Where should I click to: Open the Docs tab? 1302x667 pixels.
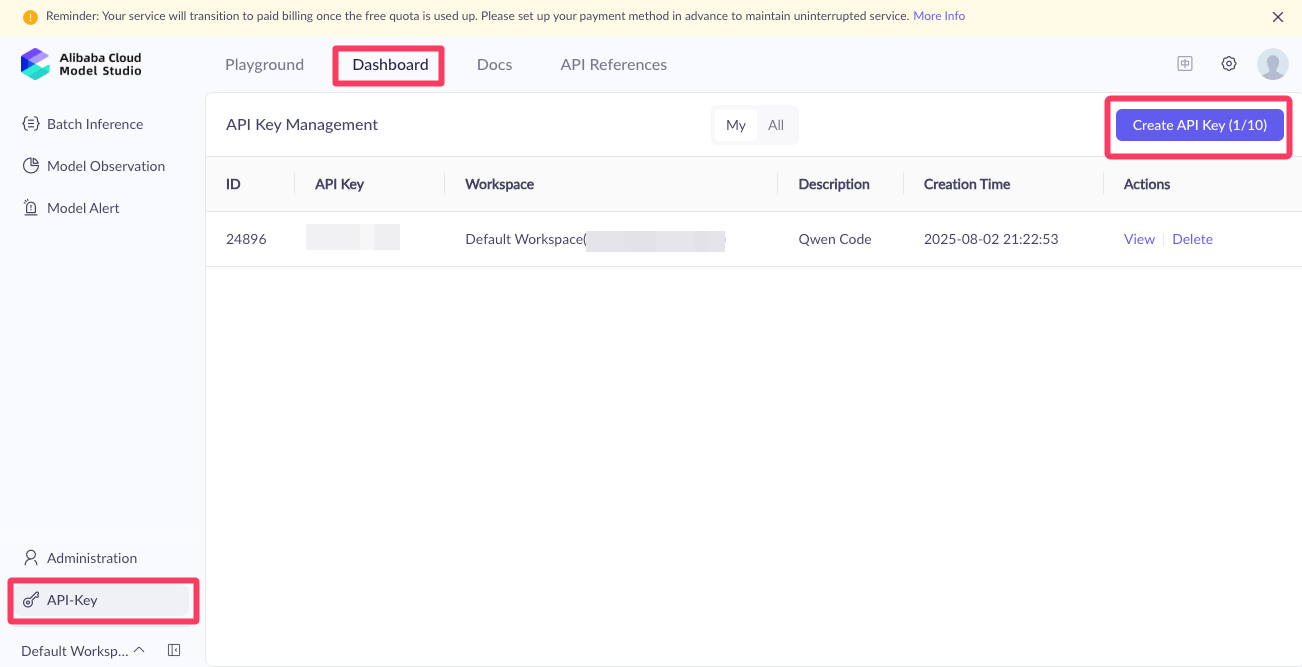coord(494,65)
